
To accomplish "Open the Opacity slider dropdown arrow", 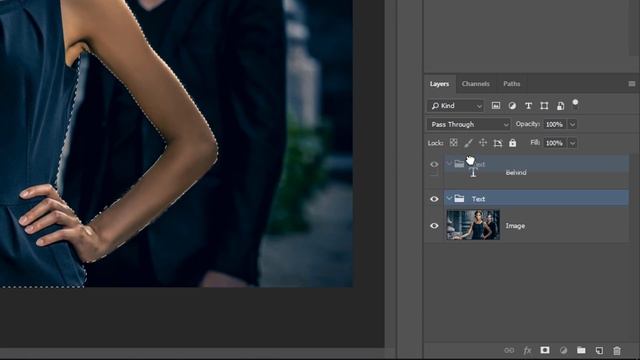I will (572, 124).
